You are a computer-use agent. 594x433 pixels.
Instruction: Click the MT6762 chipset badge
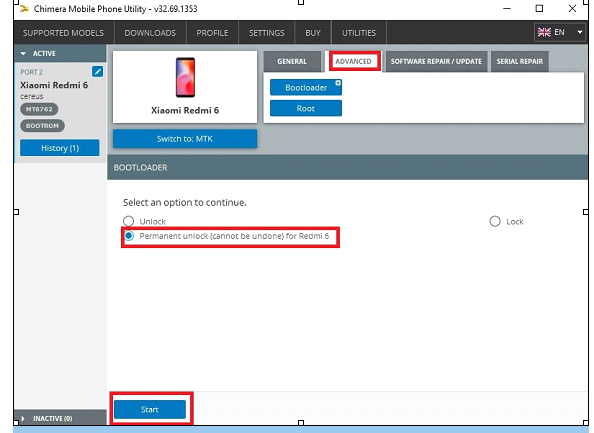39,109
